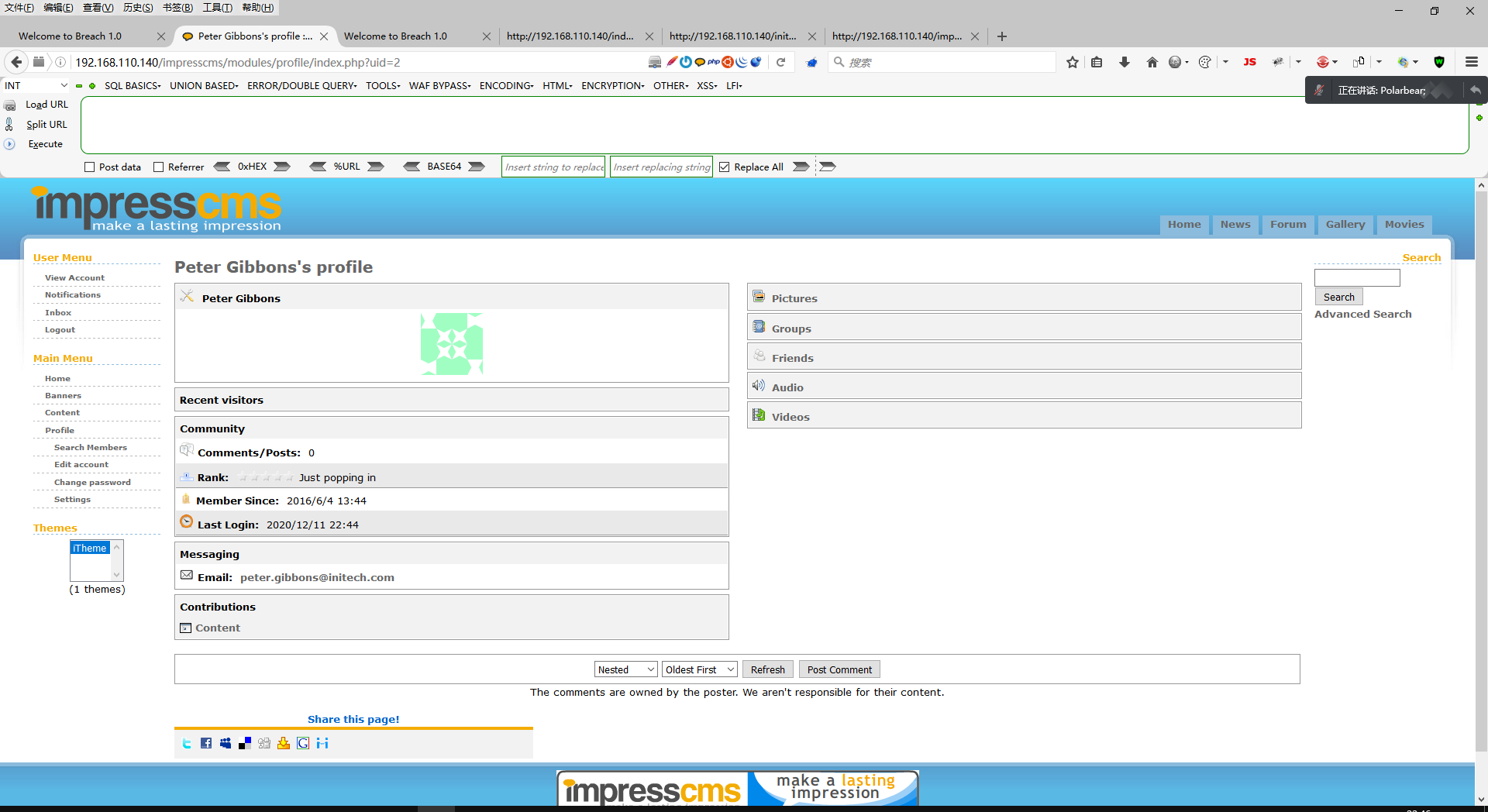The height and width of the screenshot is (812, 1488).
Task: Reload the page with the refresh icon
Action: click(x=781, y=62)
